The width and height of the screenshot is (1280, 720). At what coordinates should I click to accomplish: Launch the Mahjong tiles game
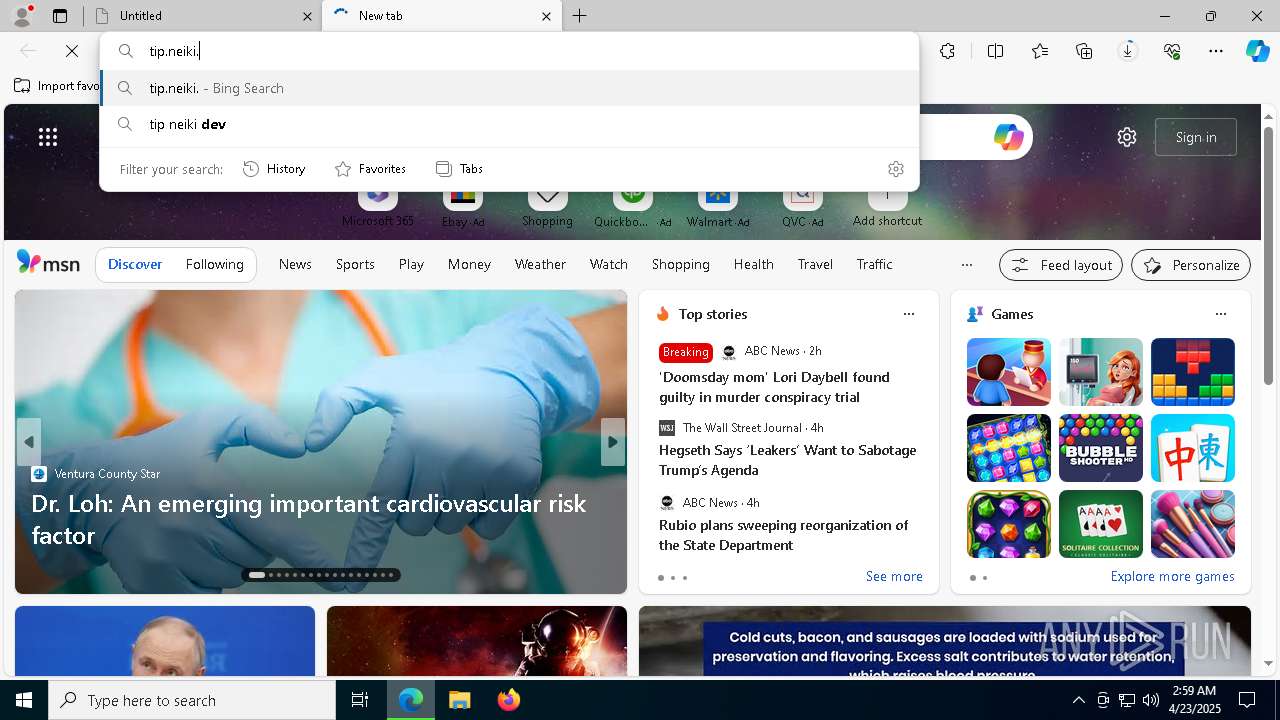[x=1193, y=448]
